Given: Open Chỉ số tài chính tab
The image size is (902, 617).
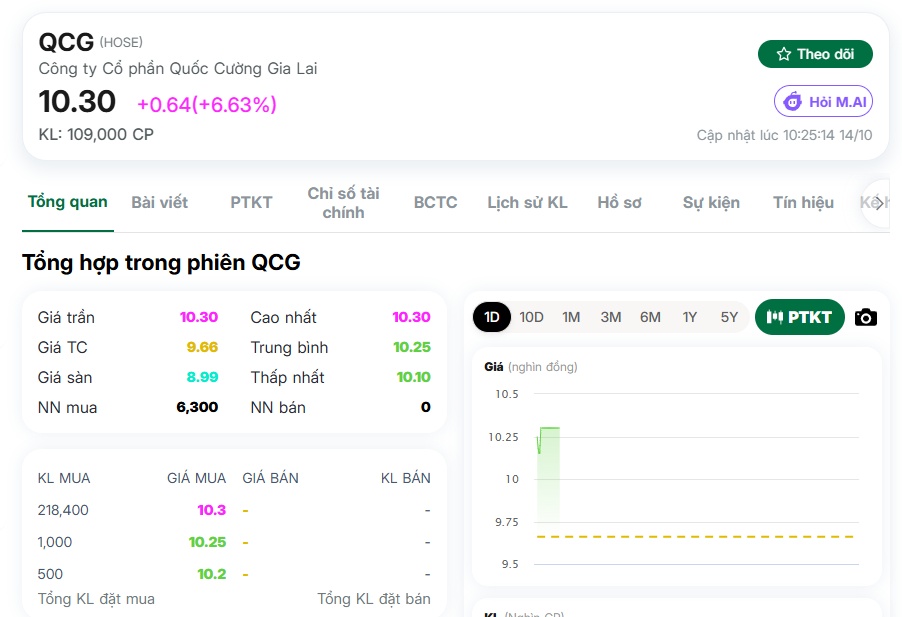Looking at the screenshot, I should (x=343, y=202).
